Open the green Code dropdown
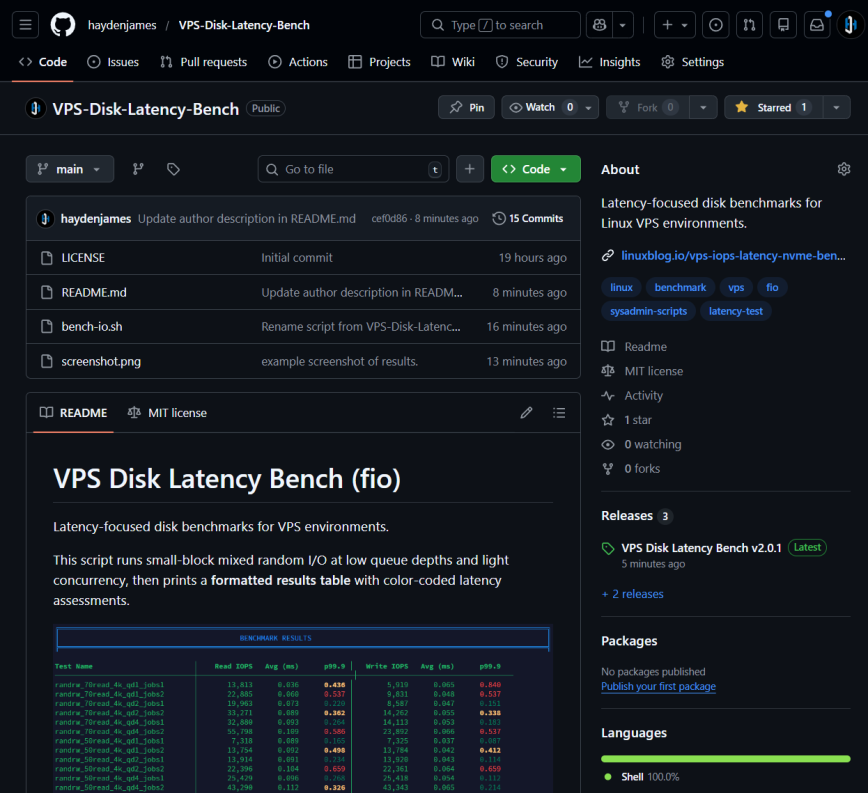Screen dimensions: 868x793 pos(535,169)
